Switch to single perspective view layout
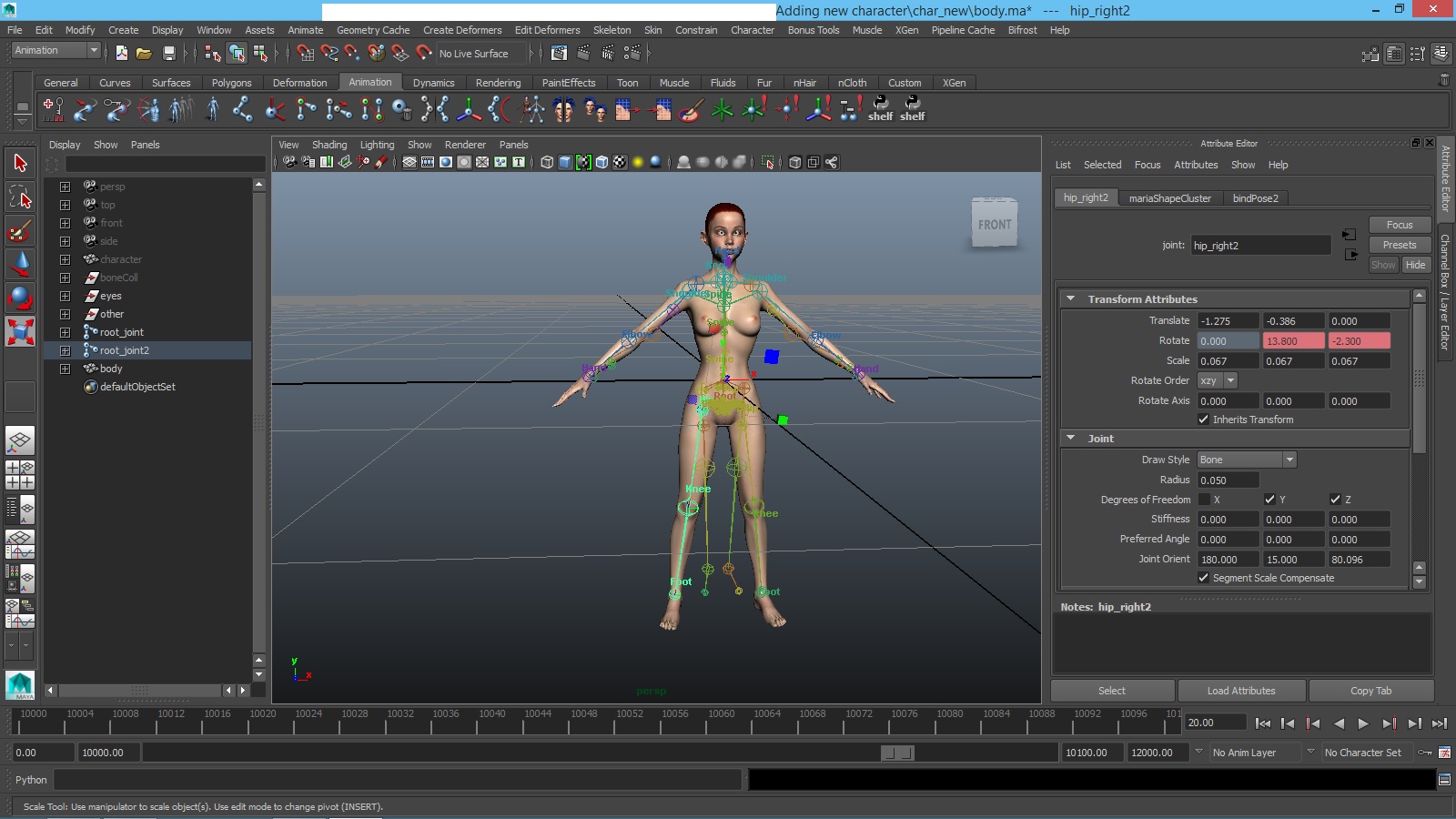 click(20, 441)
